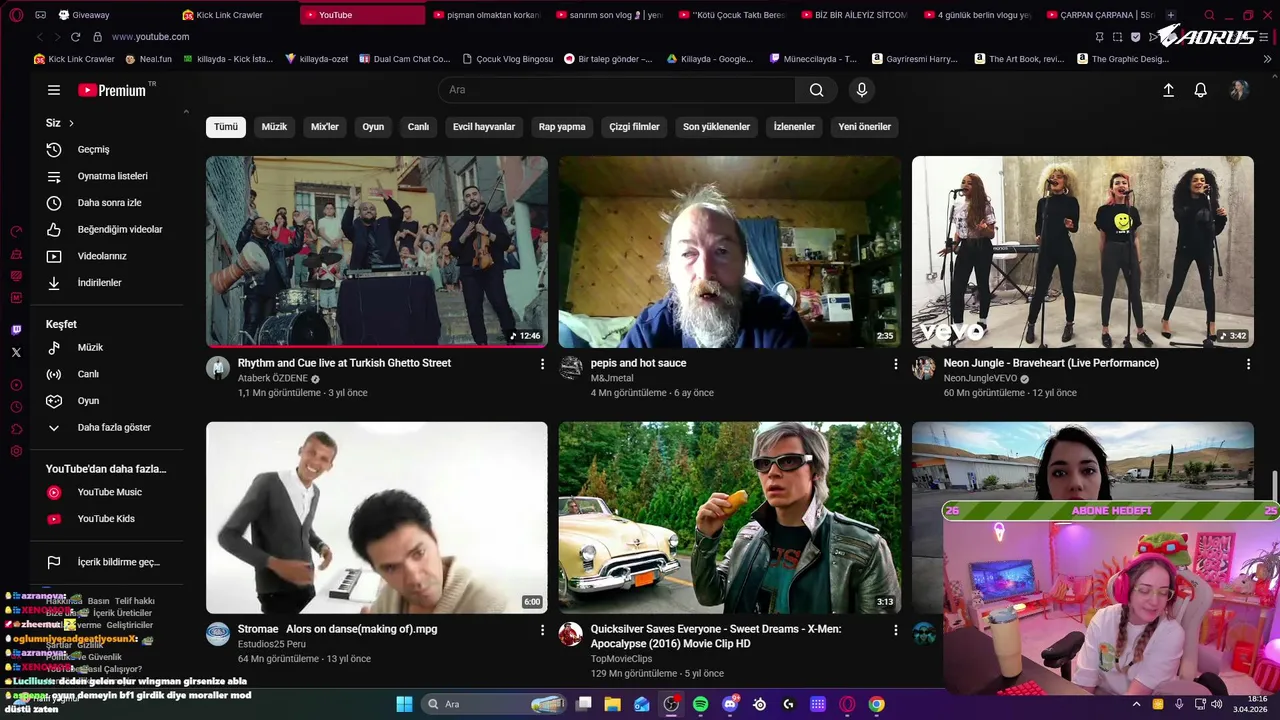Open options for pepis and hot sauce

coord(895,364)
